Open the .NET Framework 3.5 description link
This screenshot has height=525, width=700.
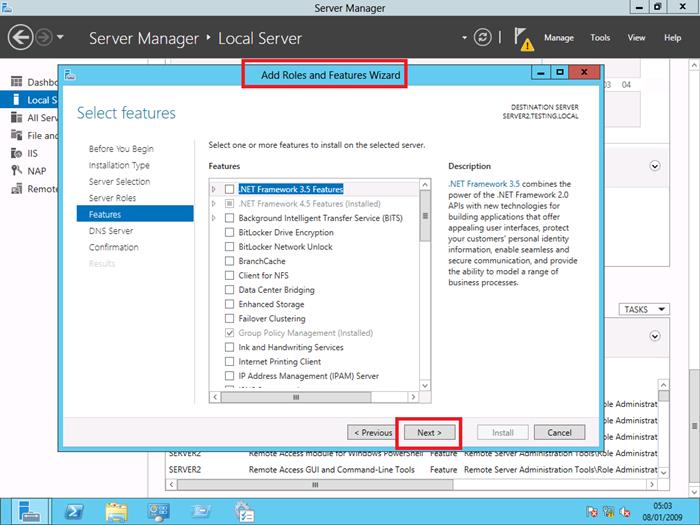(x=484, y=184)
